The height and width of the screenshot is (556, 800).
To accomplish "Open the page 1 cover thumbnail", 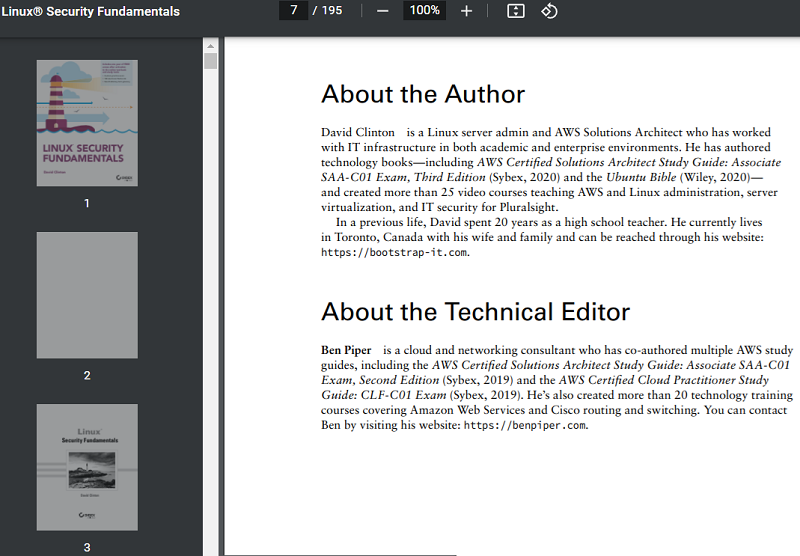I will pos(87,123).
